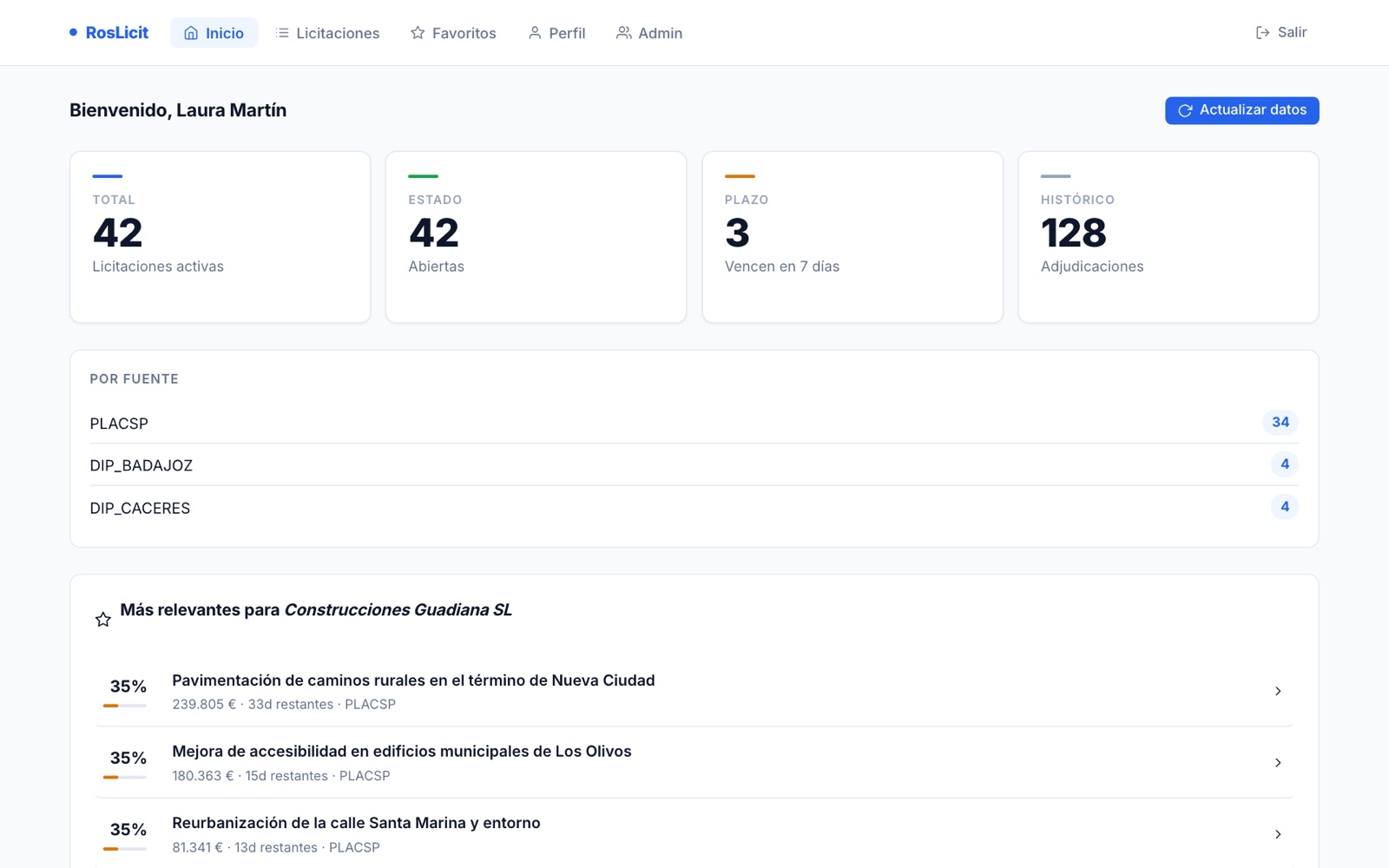The width and height of the screenshot is (1389, 868).
Task: Click the users icon beside Admin
Action: click(623, 33)
